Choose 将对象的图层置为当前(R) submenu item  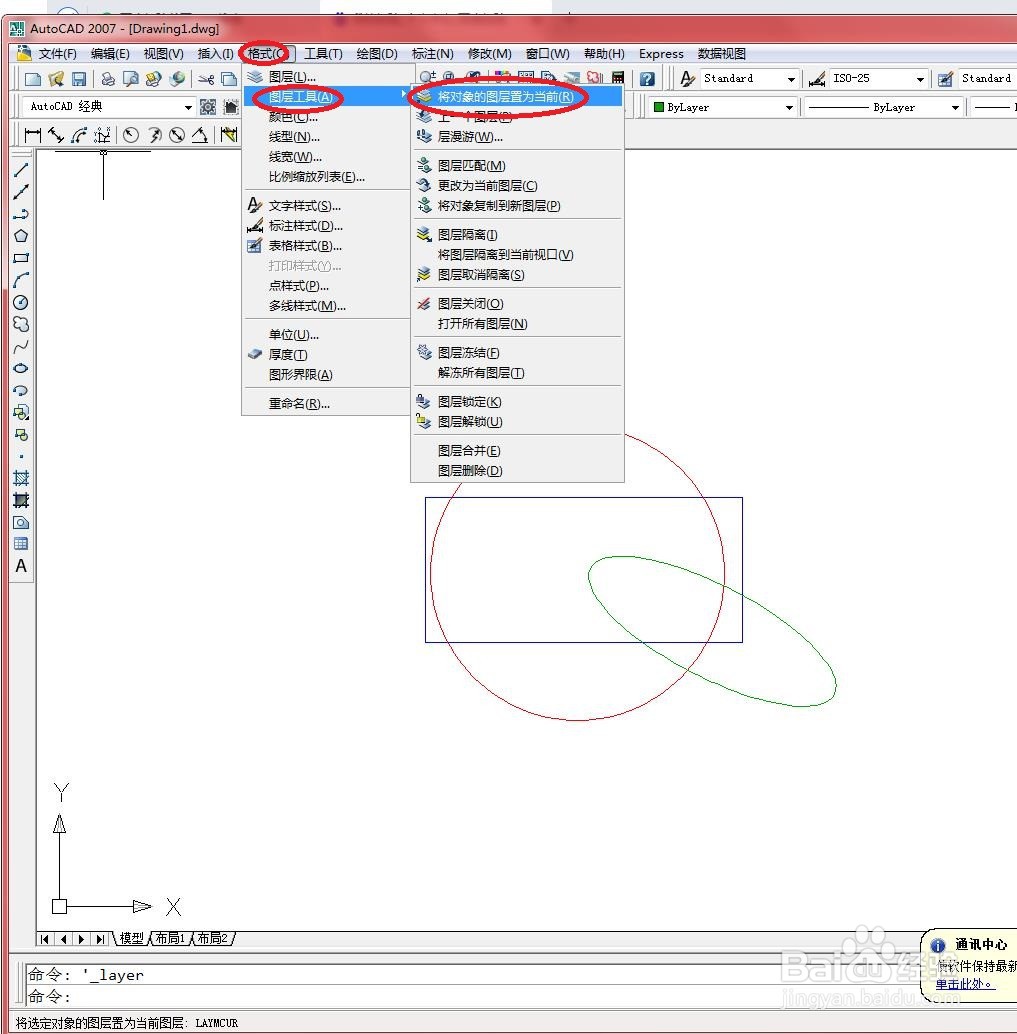[x=517, y=97]
